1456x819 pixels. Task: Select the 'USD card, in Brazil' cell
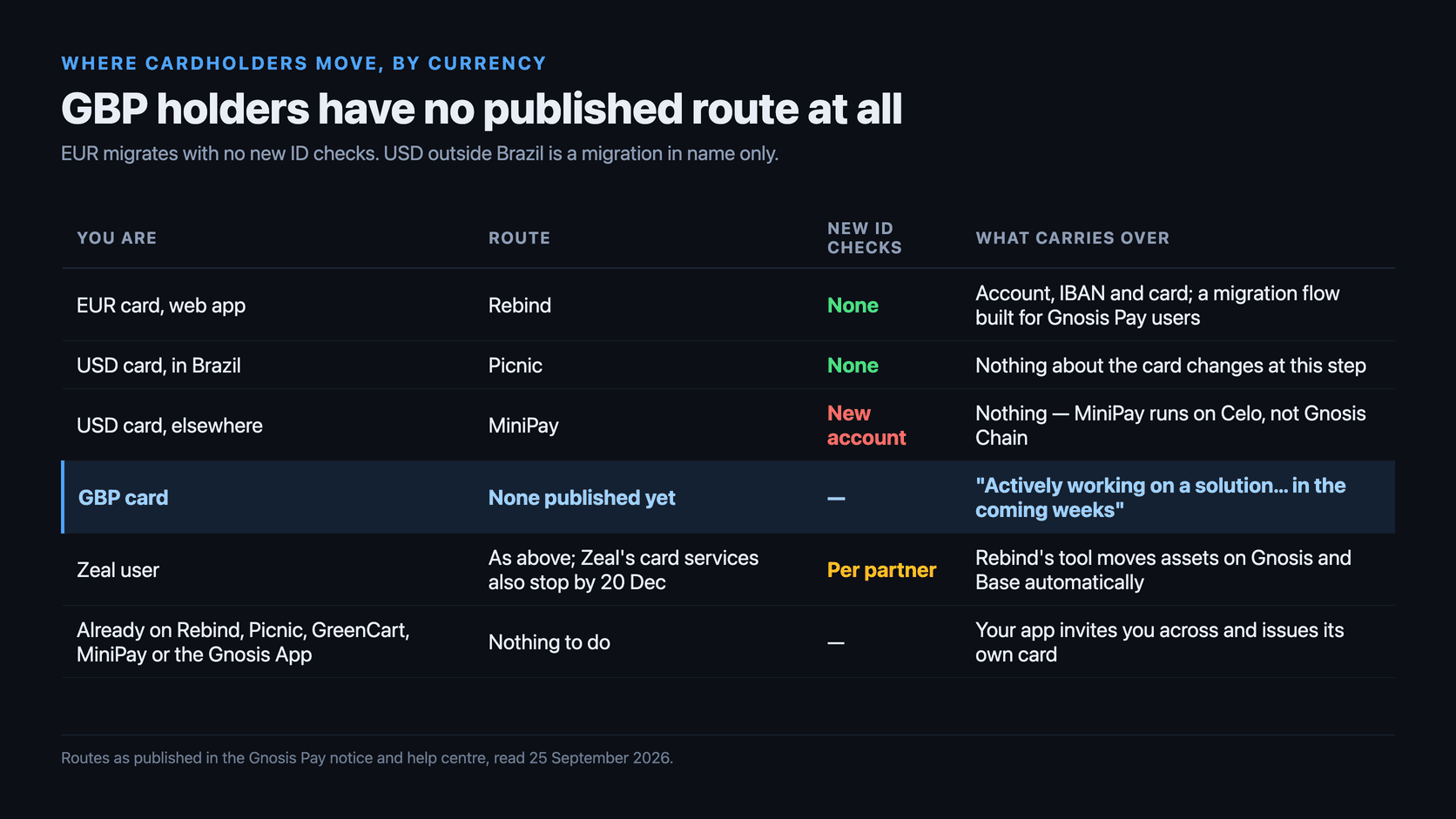[158, 366]
